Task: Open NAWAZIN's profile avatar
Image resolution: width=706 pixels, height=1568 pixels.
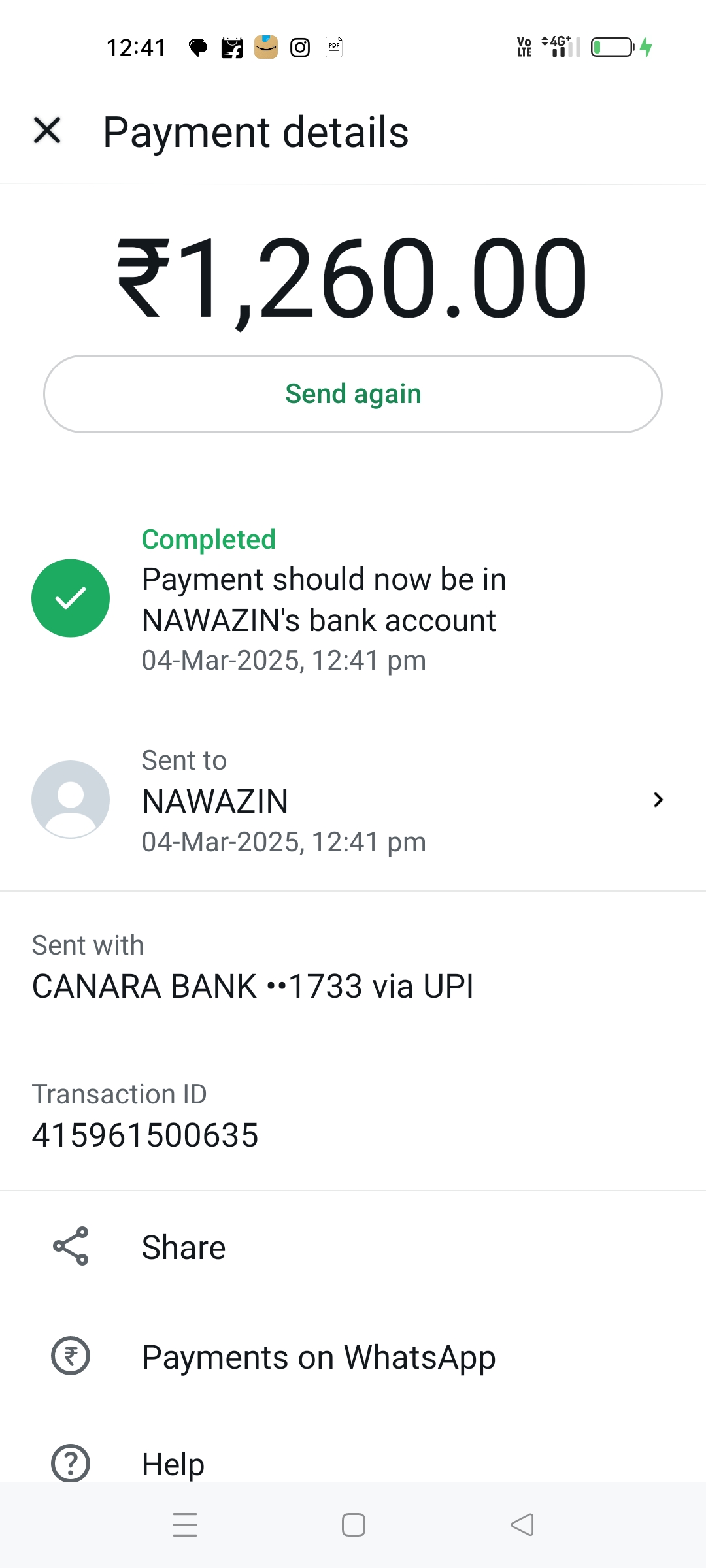Action: [x=71, y=799]
